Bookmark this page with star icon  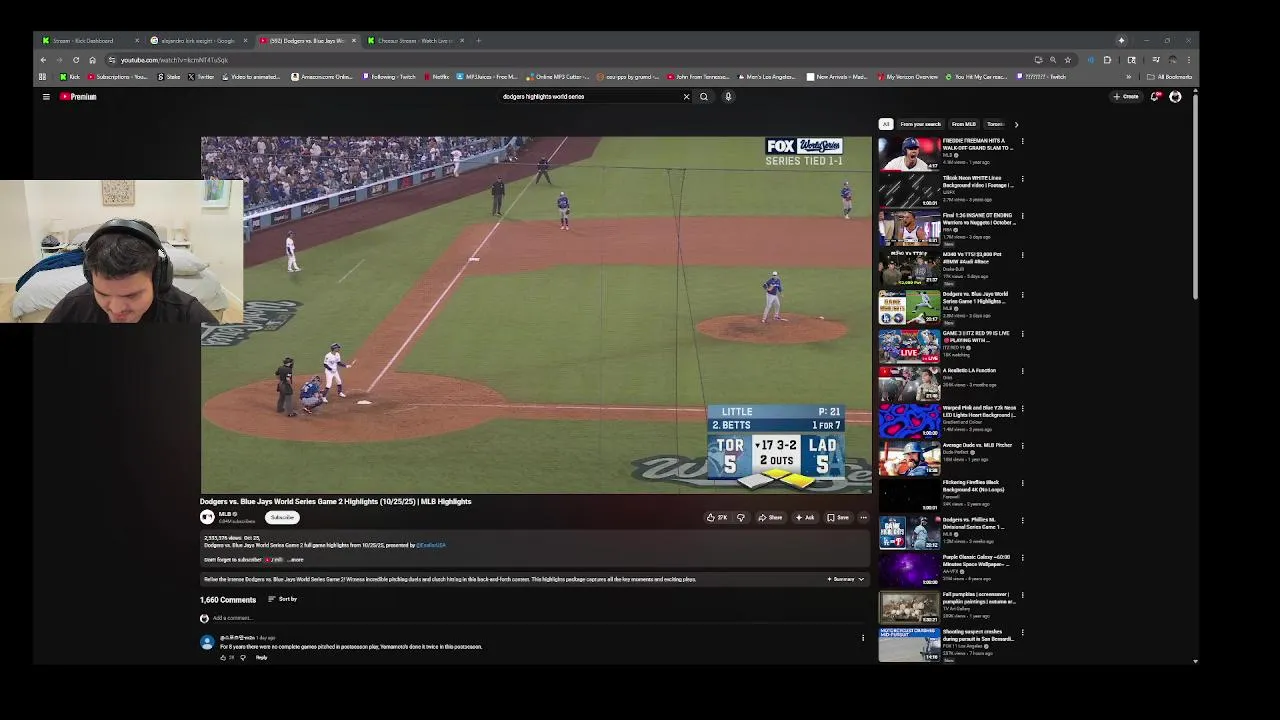[x=1067, y=60]
